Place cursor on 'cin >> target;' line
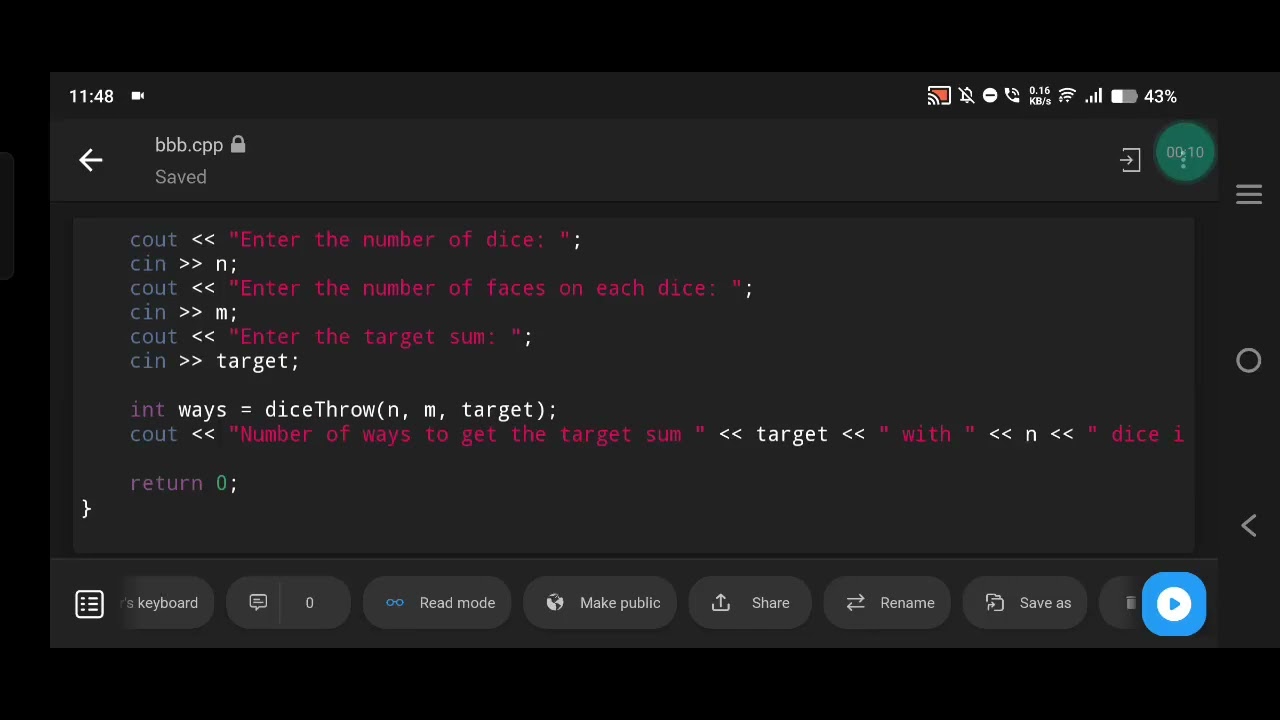This screenshot has width=1280, height=720. [x=215, y=361]
